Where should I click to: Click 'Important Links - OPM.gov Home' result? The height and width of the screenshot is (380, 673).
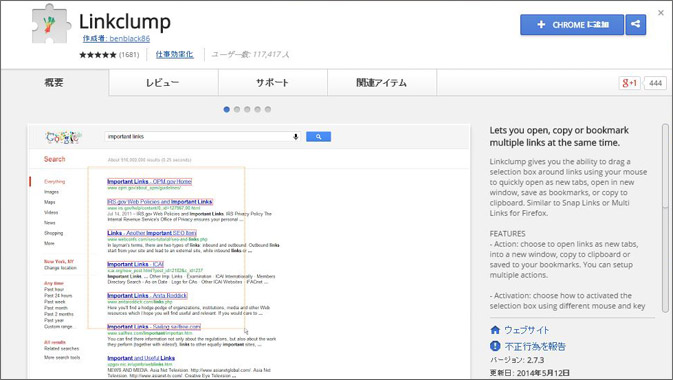click(149, 182)
